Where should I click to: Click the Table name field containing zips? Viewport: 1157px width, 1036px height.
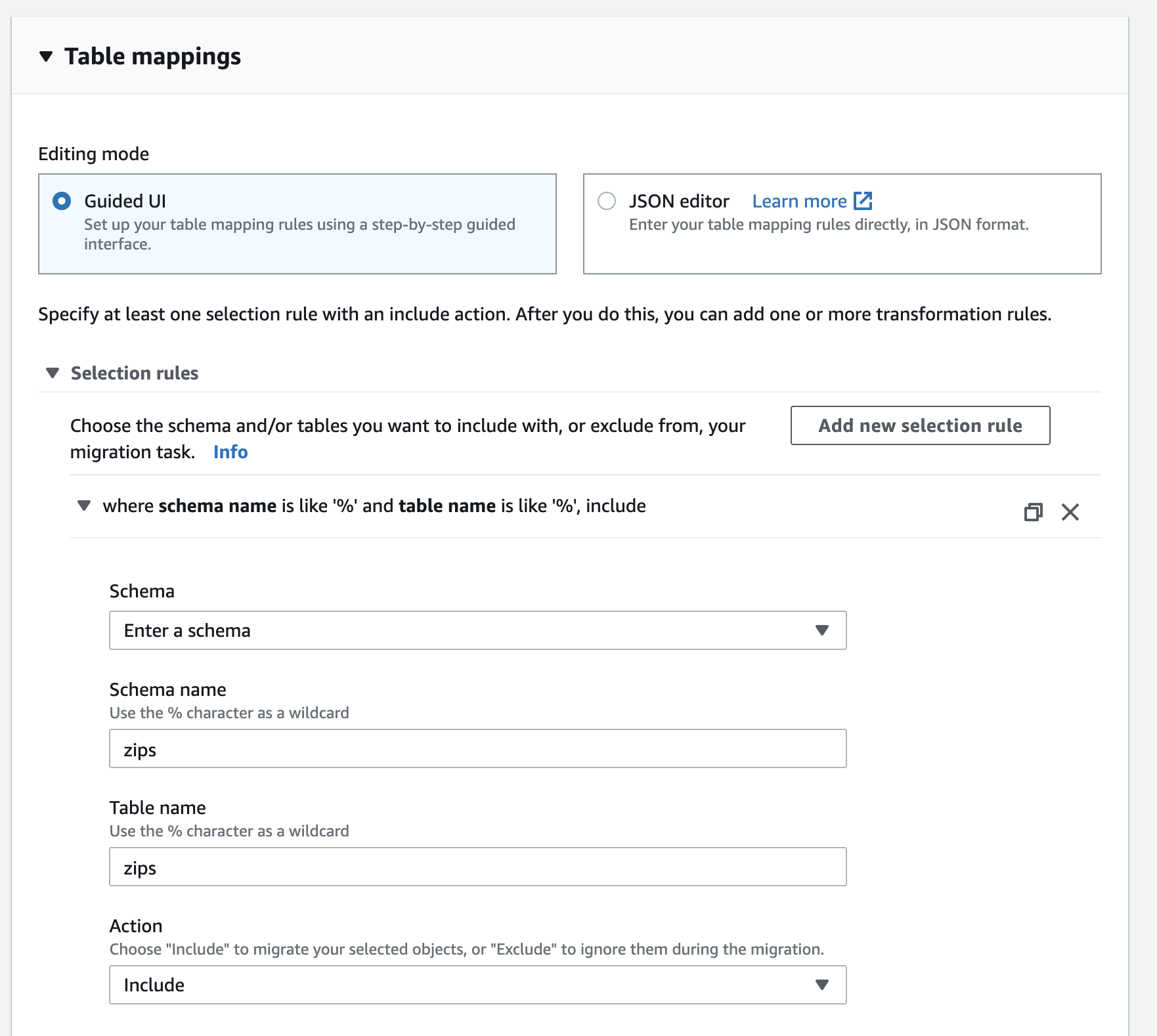point(477,867)
